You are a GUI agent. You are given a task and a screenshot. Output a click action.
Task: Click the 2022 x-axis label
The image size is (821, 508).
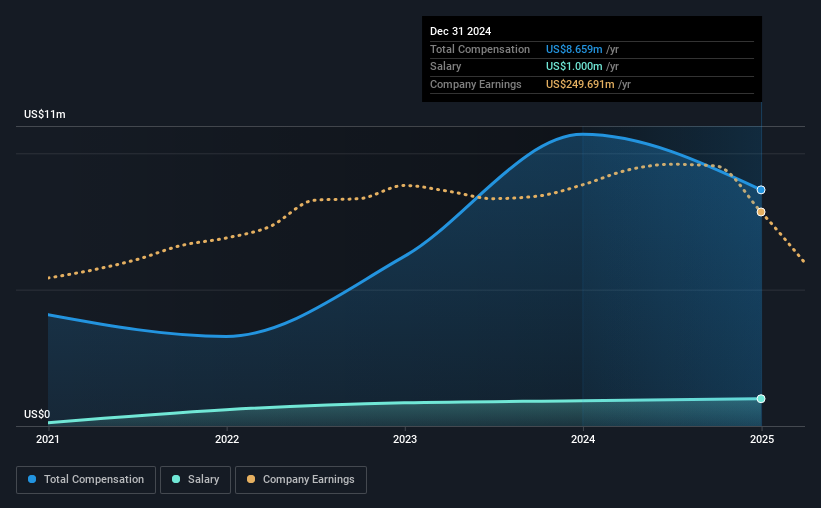click(x=227, y=439)
